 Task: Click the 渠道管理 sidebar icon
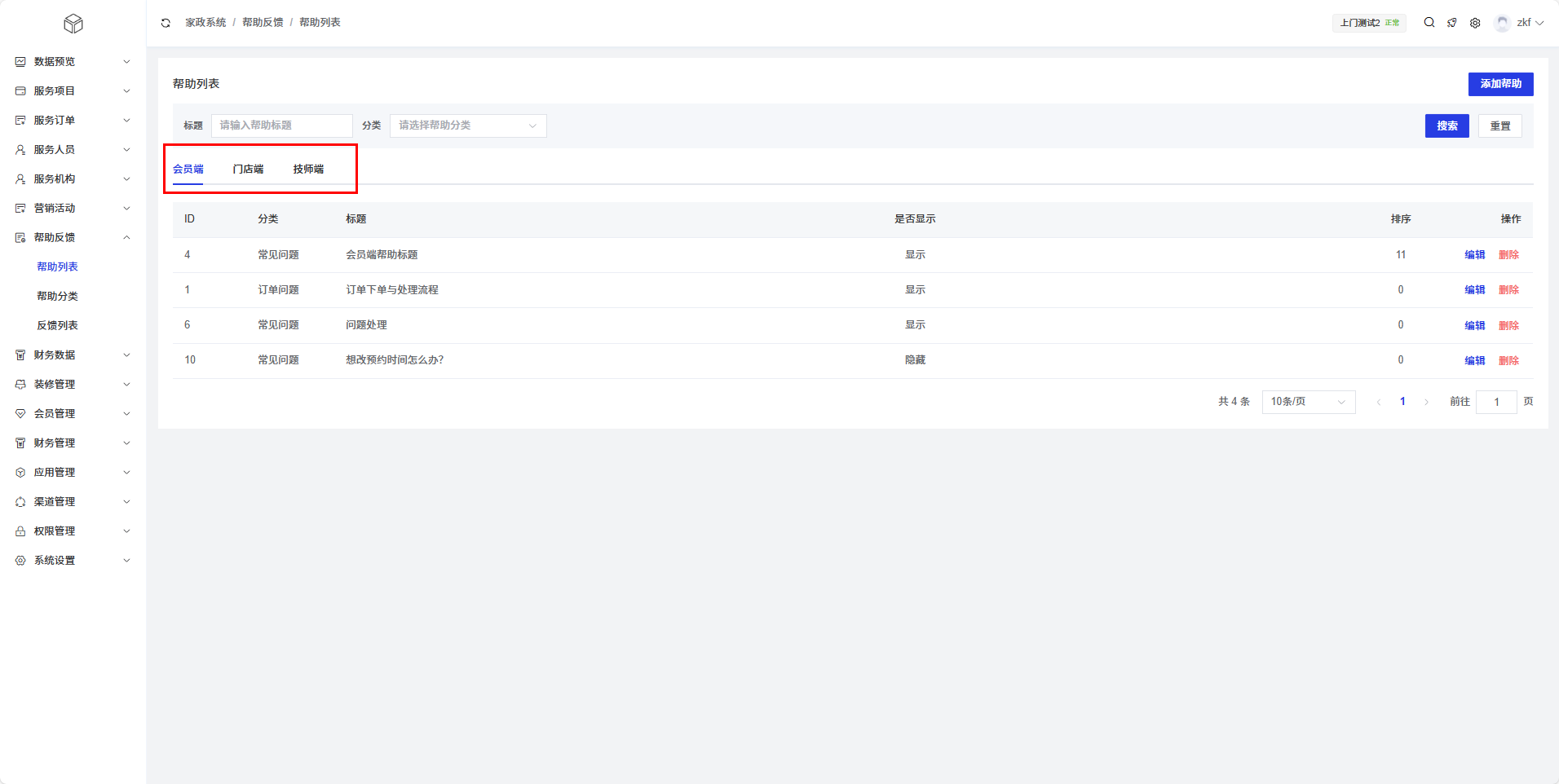tap(20, 502)
